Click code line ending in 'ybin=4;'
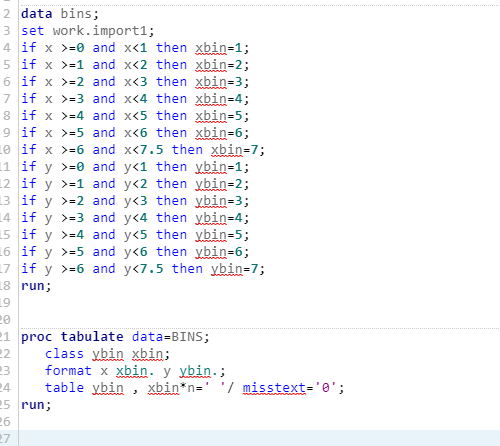Screen dimensions: 500x446 pos(135,218)
